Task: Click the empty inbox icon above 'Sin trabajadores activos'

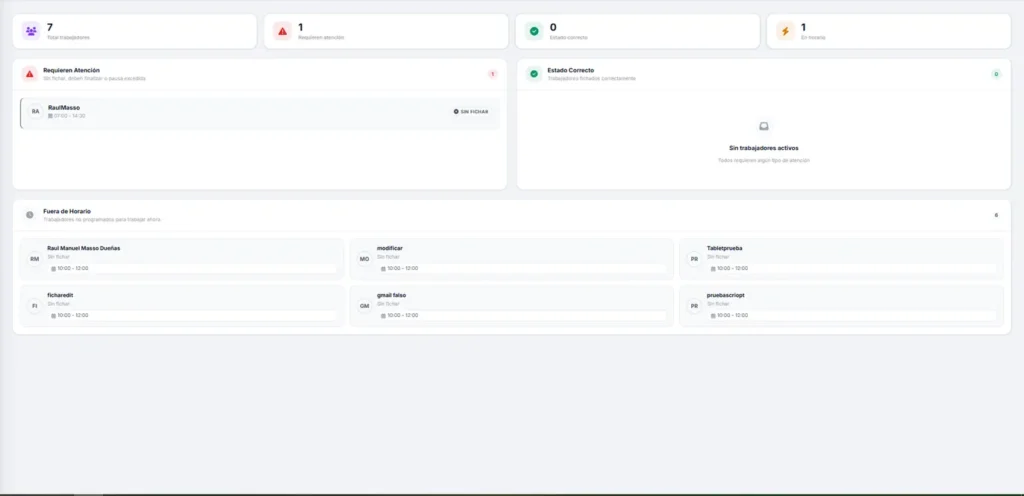Action: [x=763, y=126]
